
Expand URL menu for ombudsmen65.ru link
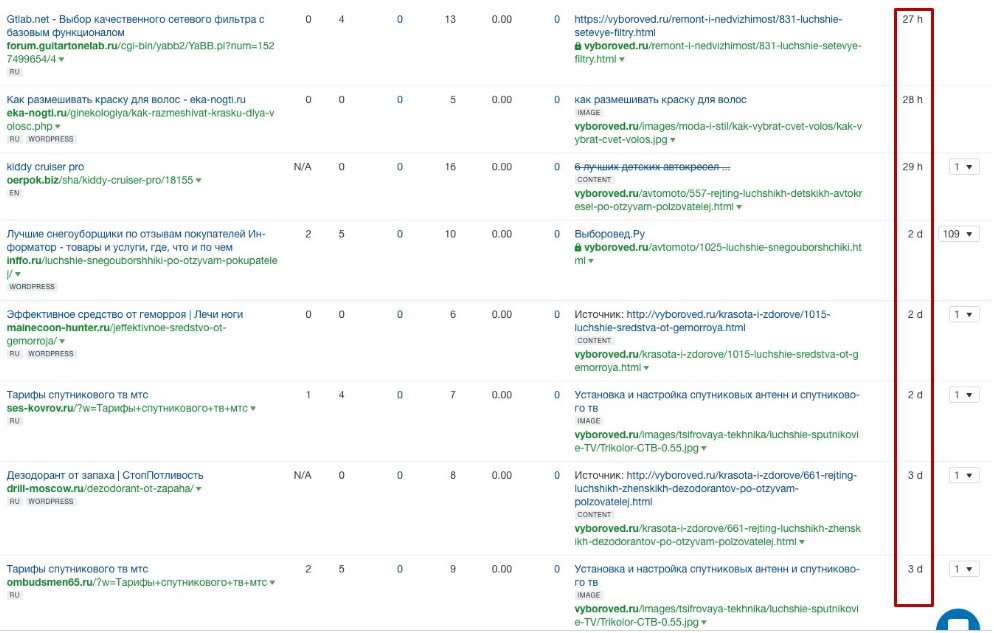click(270, 582)
